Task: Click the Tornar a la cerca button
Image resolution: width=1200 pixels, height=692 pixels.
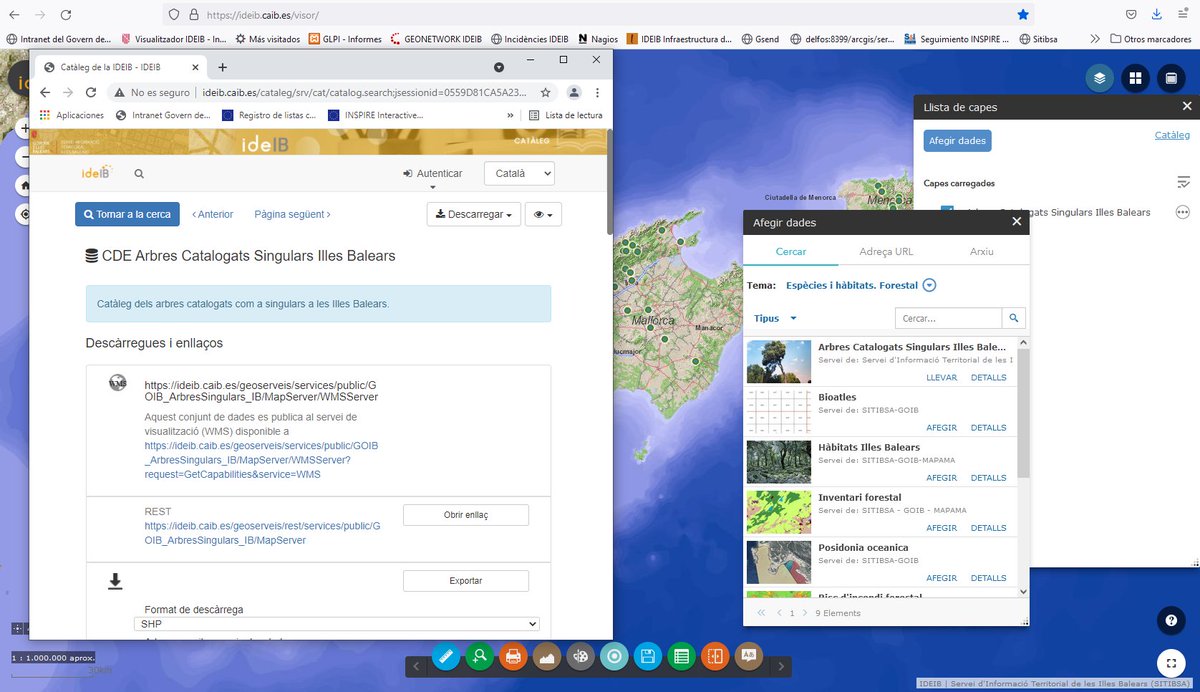Action: [127, 214]
